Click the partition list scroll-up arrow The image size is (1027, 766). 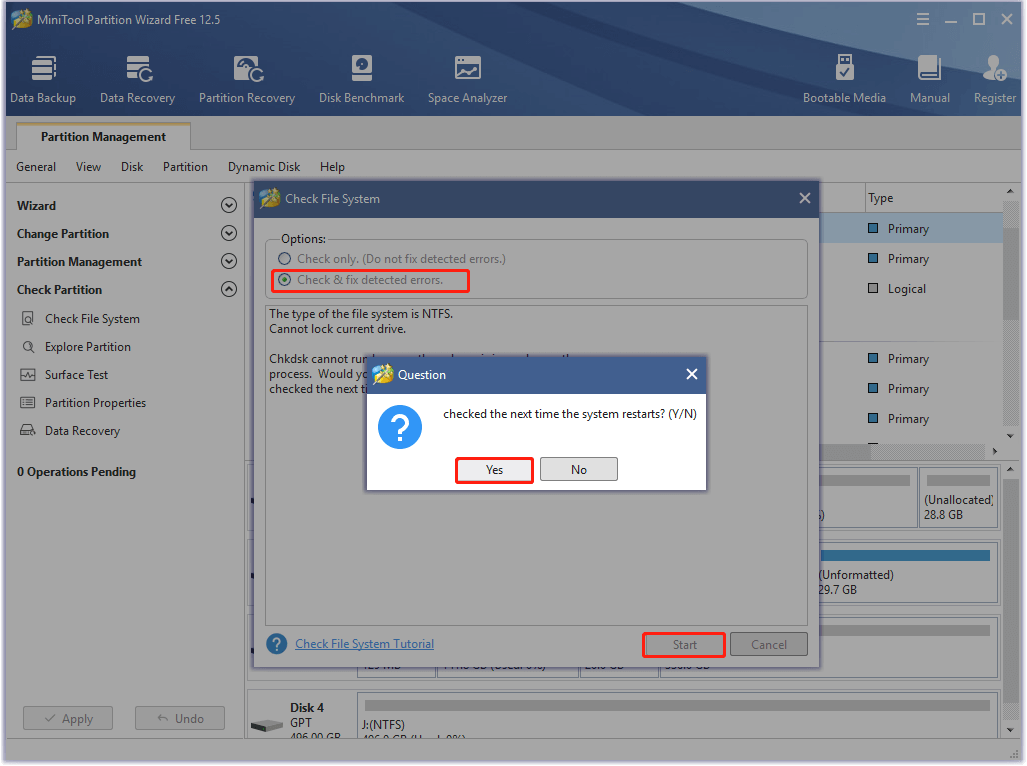(x=1010, y=191)
